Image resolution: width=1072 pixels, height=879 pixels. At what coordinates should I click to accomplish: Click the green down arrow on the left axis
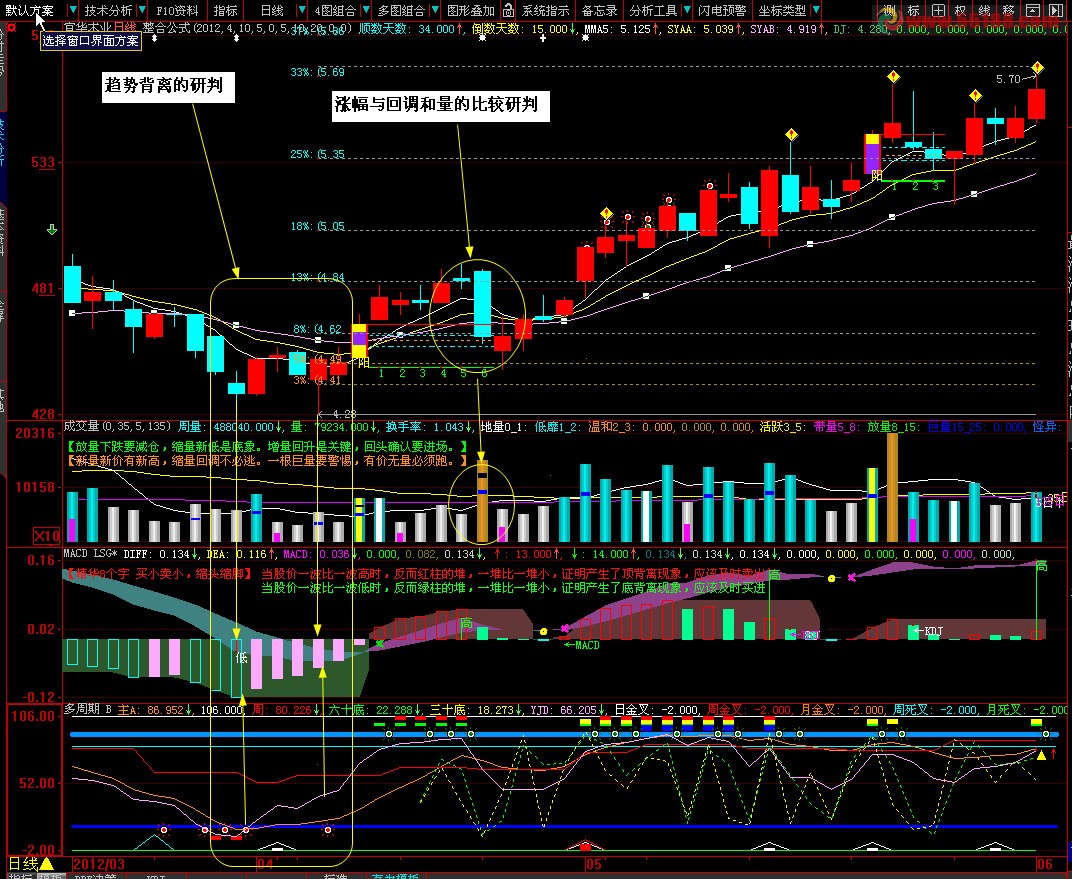click(x=52, y=230)
